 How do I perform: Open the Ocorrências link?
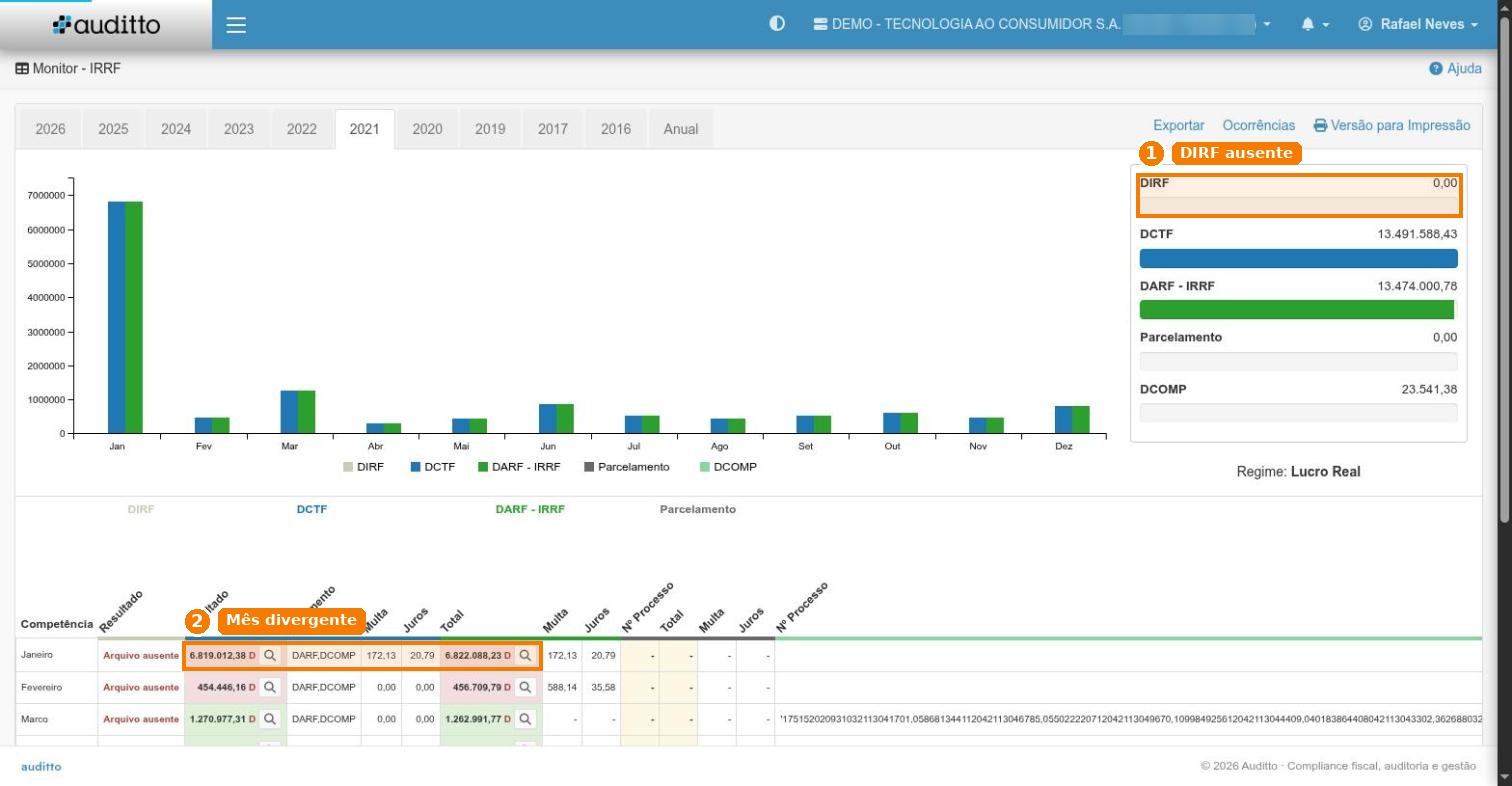click(x=1259, y=125)
